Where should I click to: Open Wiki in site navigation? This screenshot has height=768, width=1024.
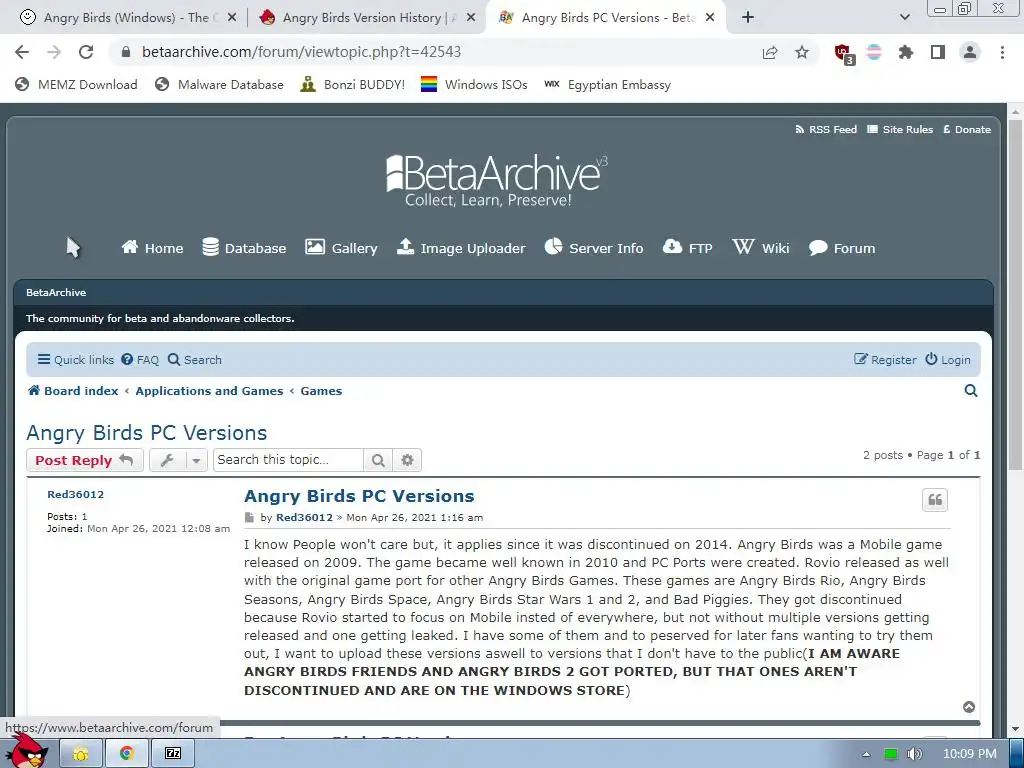tap(761, 248)
